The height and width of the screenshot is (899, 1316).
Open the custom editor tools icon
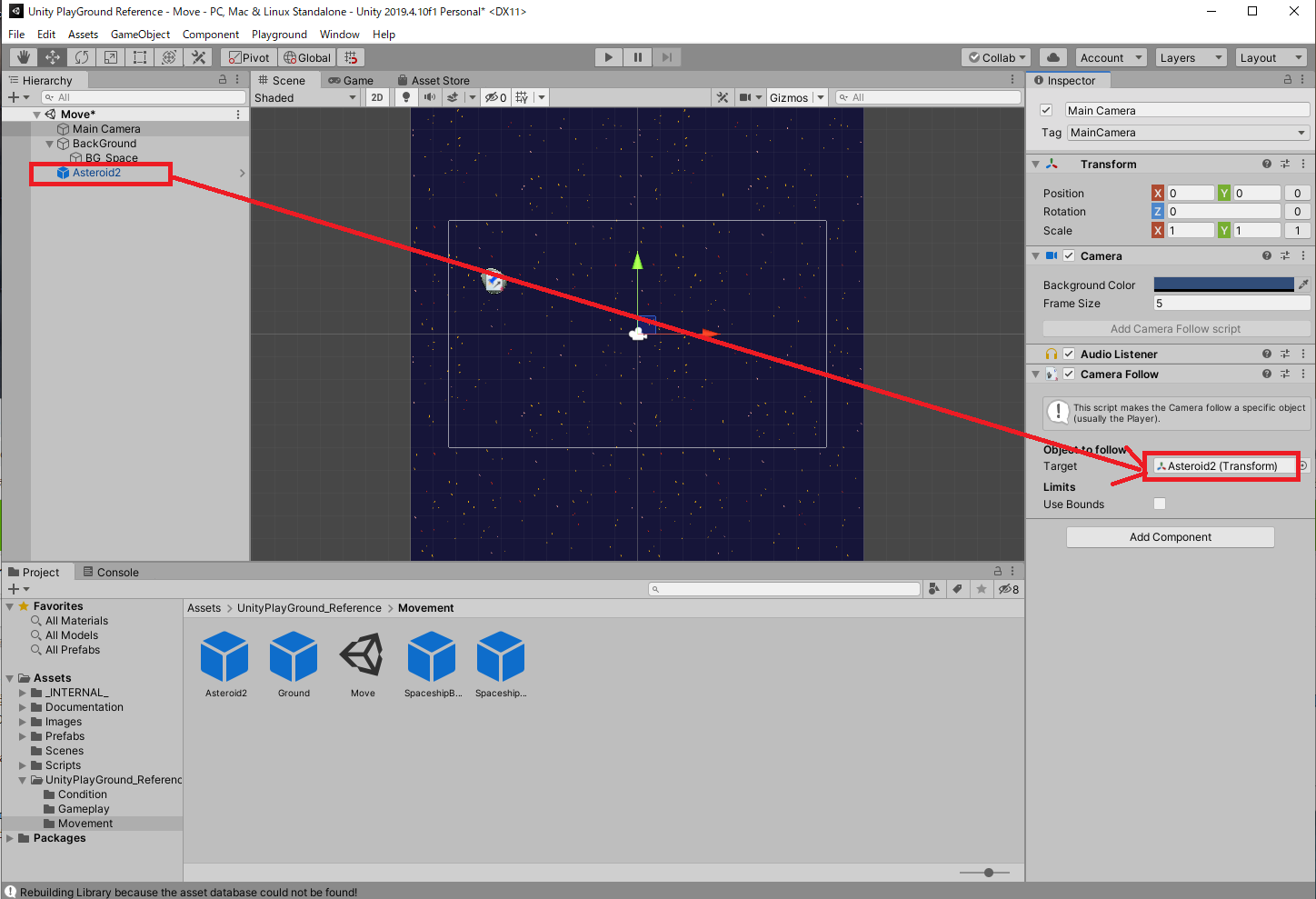coord(198,57)
